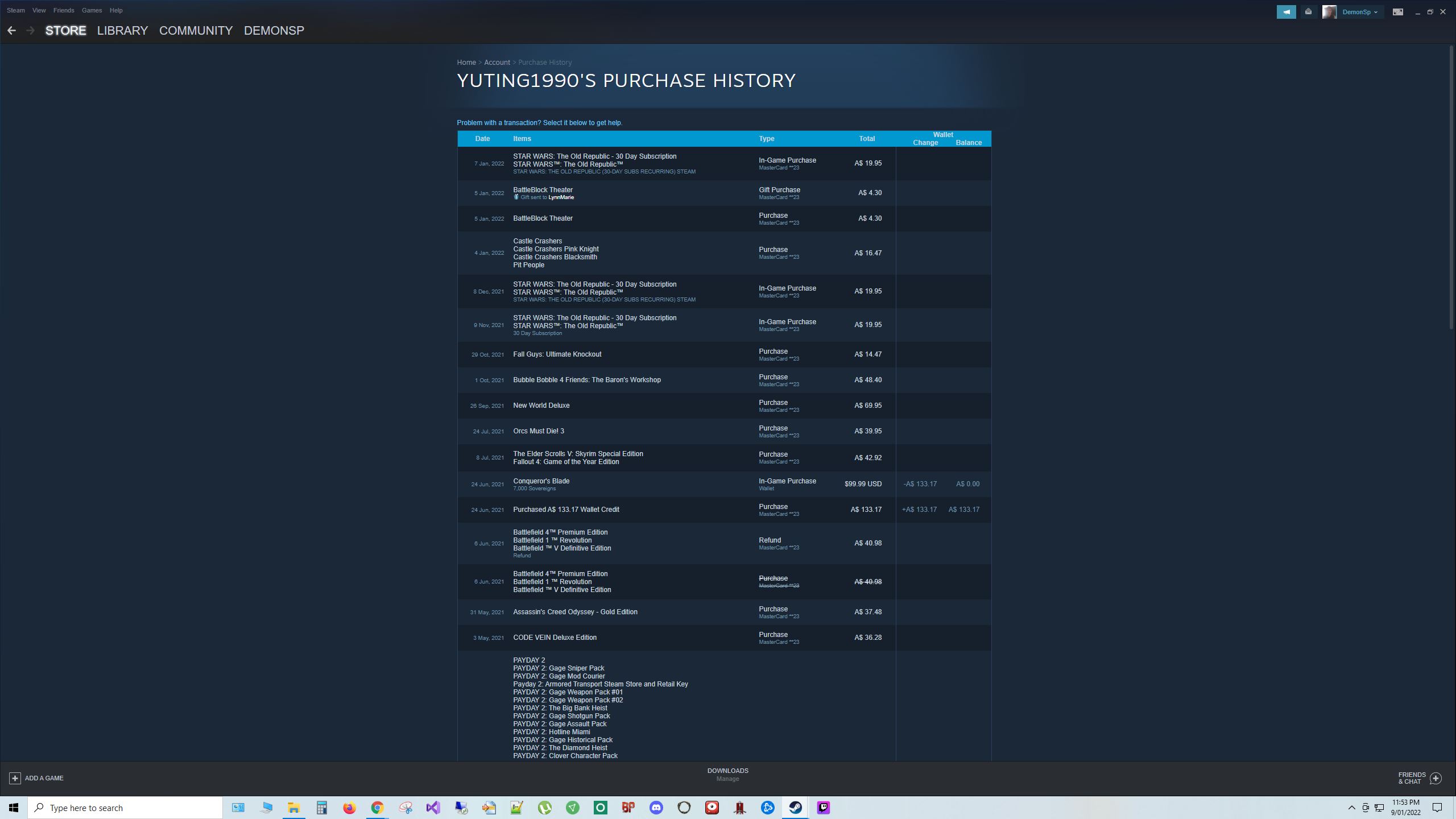
Task: Click the Date column header
Action: pos(482,139)
